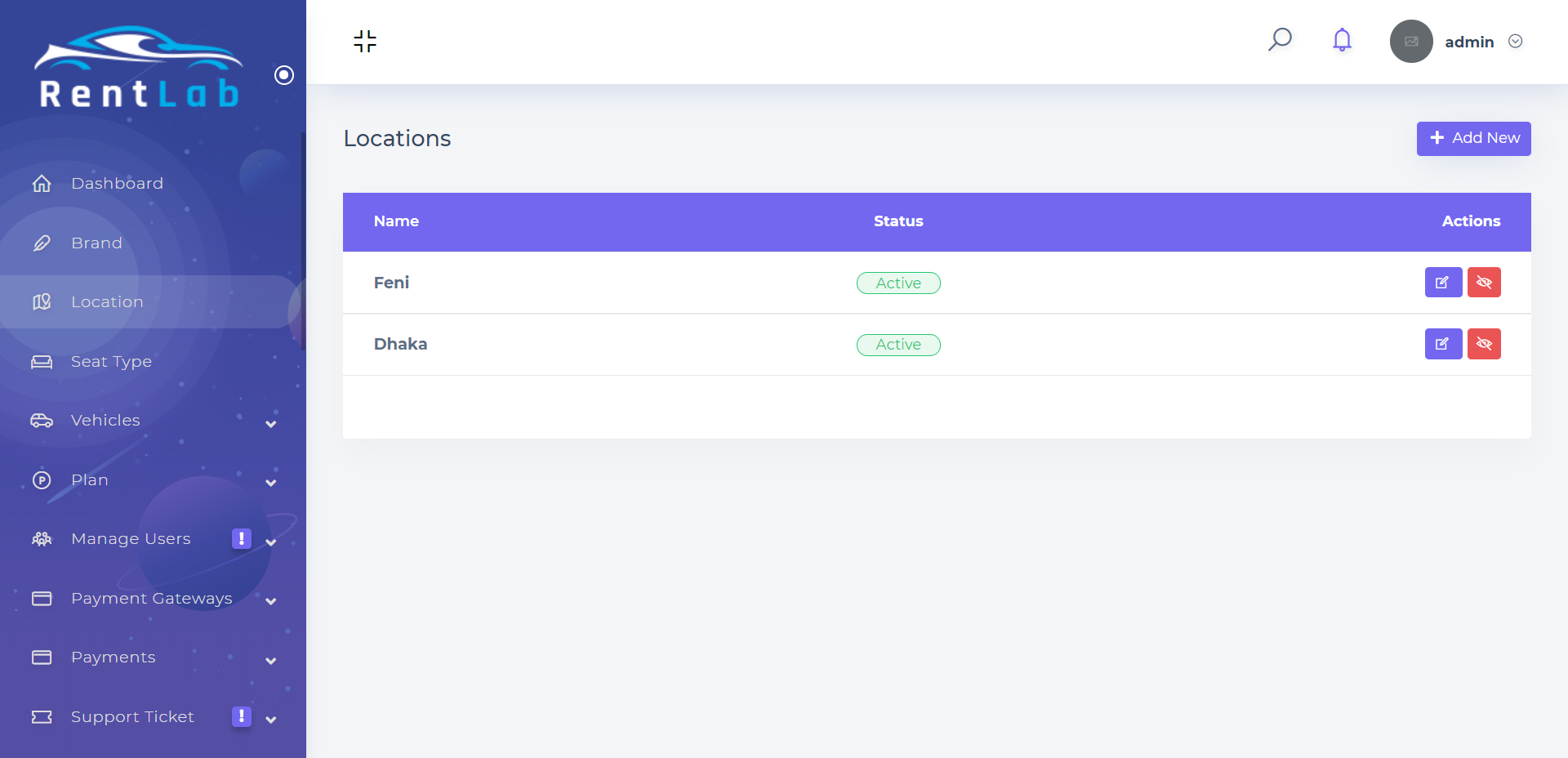This screenshot has width=1568, height=758.
Task: Click the search magnifier icon
Action: click(1280, 39)
